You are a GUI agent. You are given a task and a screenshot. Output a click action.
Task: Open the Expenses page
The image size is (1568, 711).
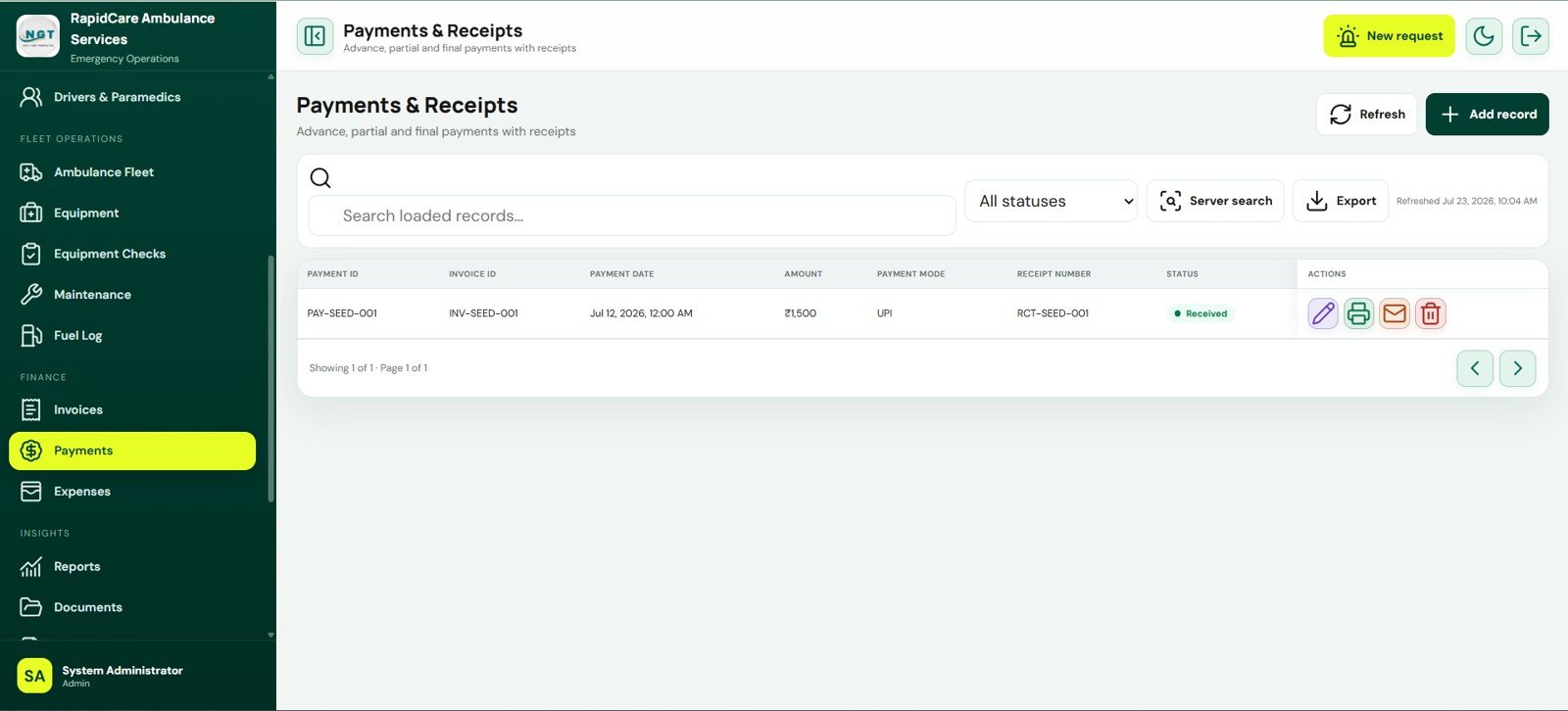point(132,492)
